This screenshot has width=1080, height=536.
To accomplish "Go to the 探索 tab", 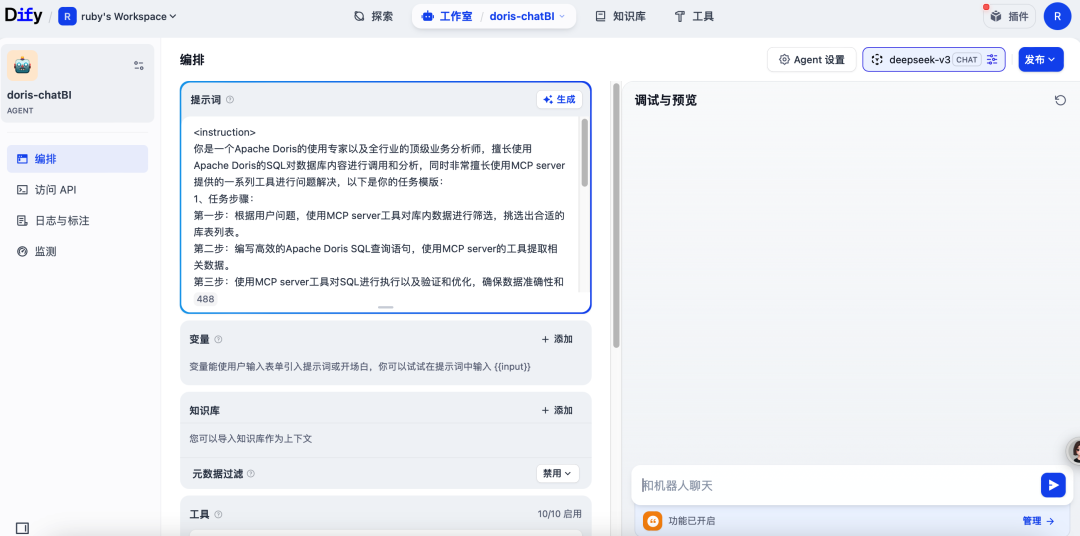I will click(373, 17).
